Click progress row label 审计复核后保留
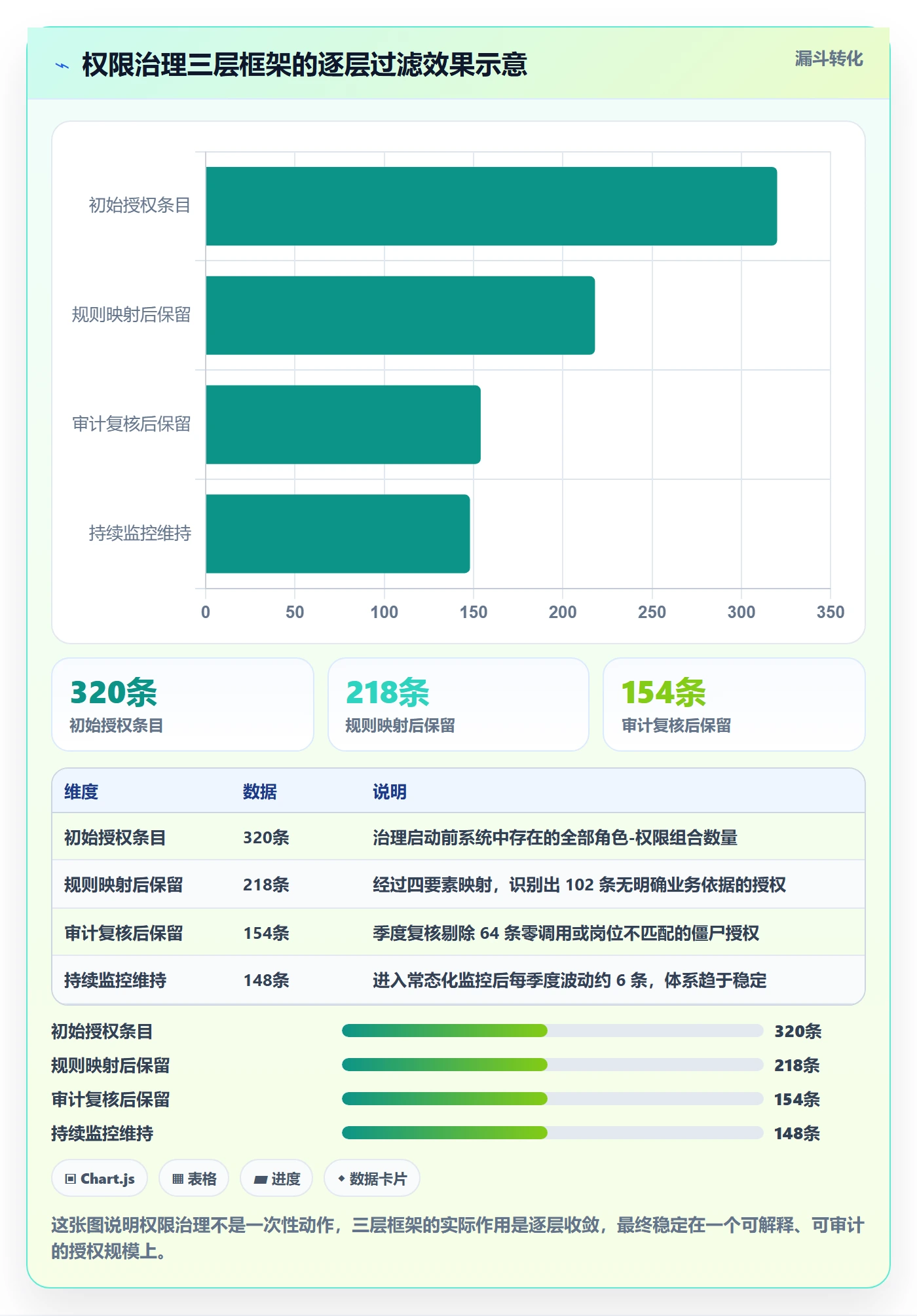This screenshot has width=917, height=1316. coord(111,1099)
